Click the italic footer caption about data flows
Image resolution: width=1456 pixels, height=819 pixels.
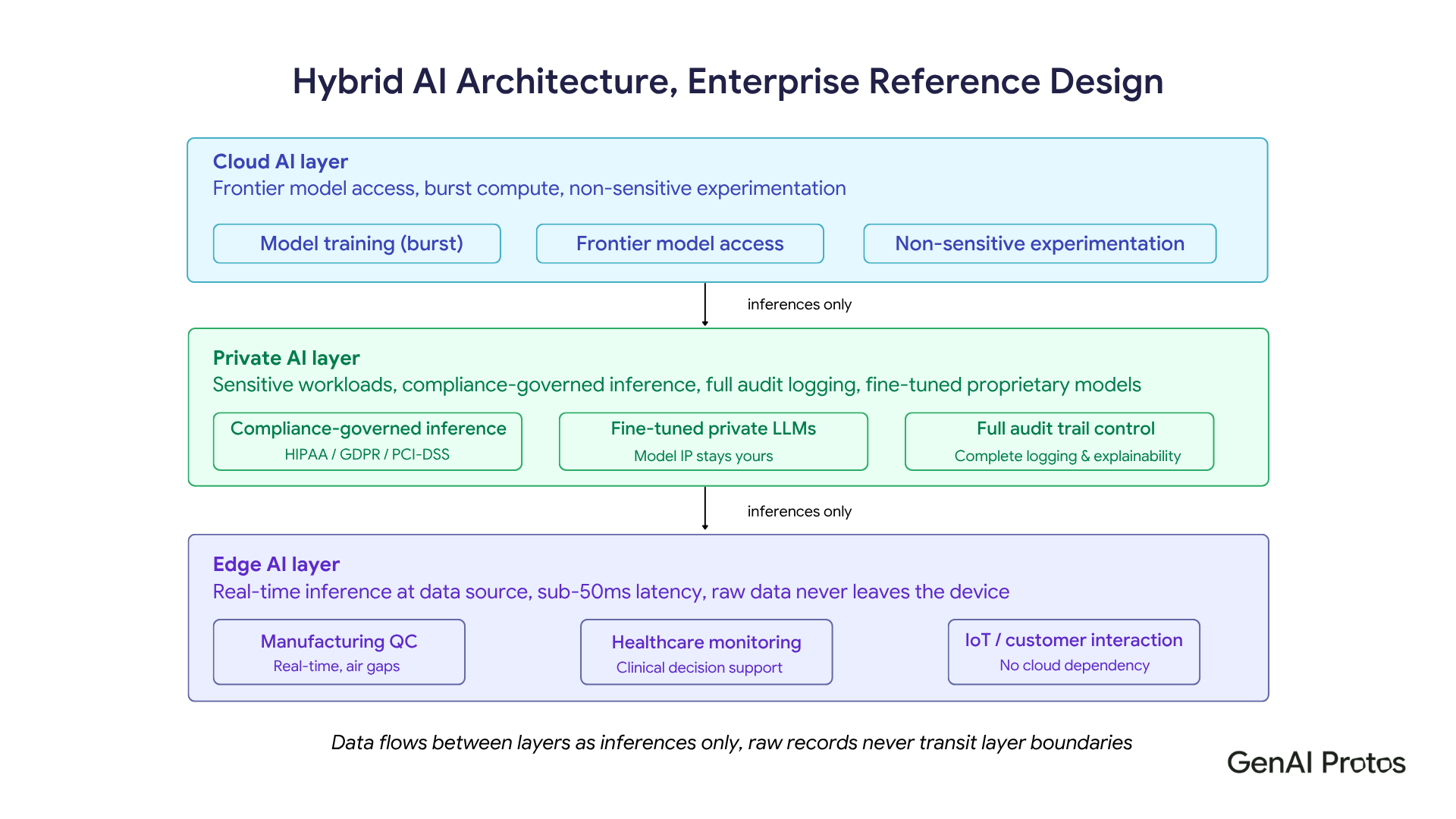click(x=732, y=742)
